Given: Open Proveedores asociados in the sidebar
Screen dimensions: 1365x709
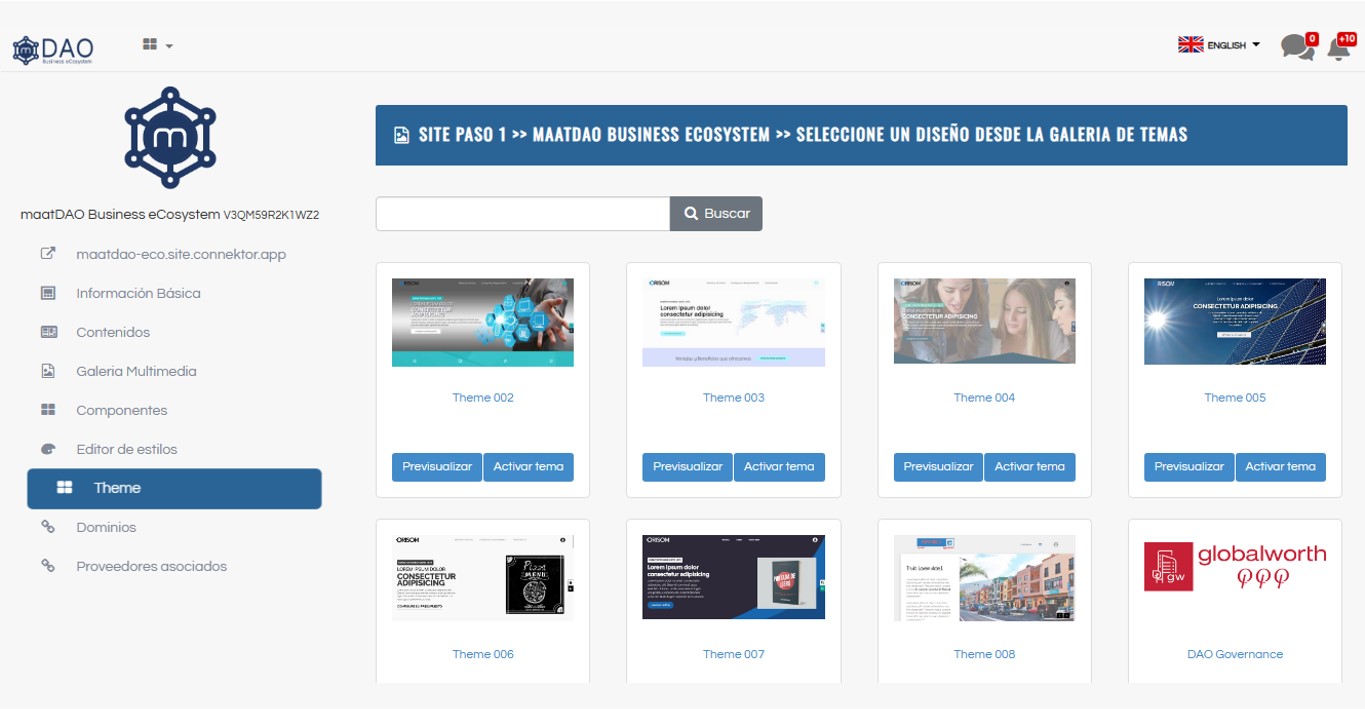Looking at the screenshot, I should [151, 566].
